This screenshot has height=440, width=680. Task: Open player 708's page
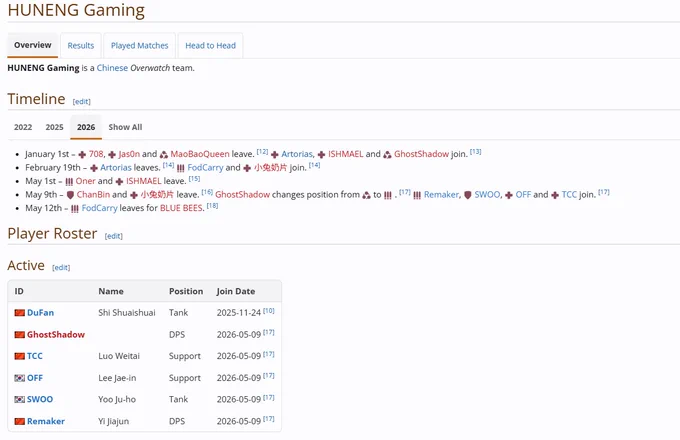96,154
